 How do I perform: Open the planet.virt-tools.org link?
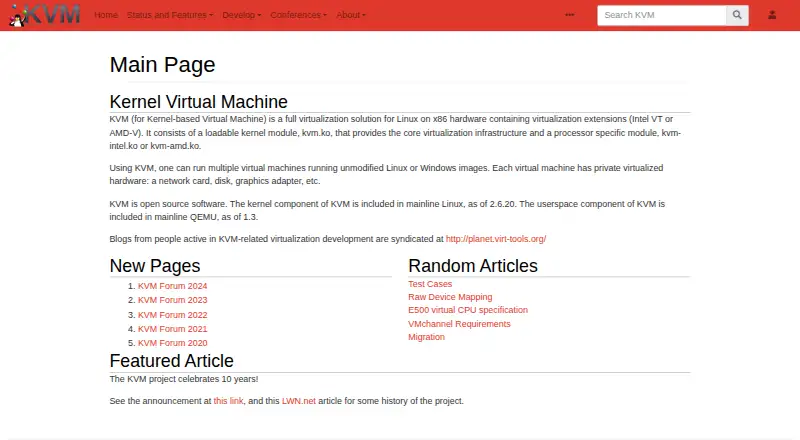click(496, 239)
